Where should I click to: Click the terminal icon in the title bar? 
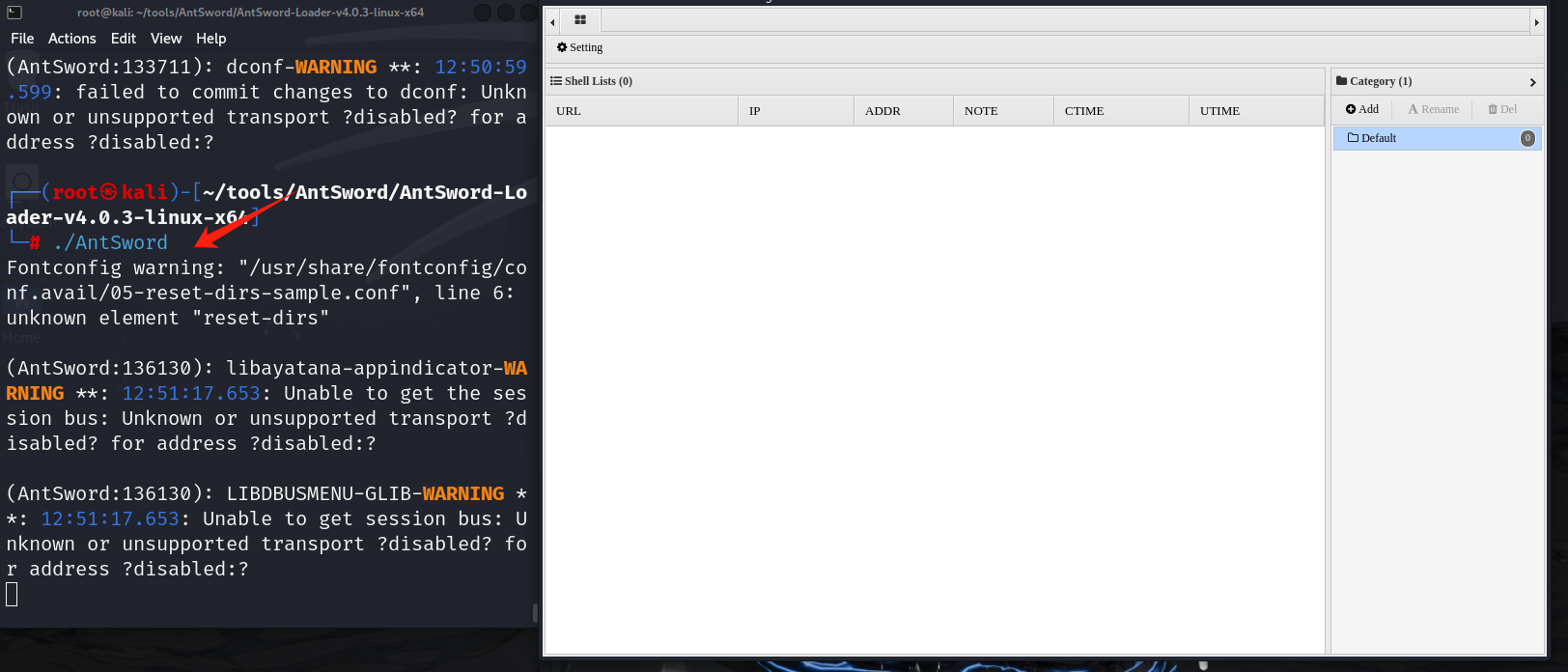[x=14, y=13]
